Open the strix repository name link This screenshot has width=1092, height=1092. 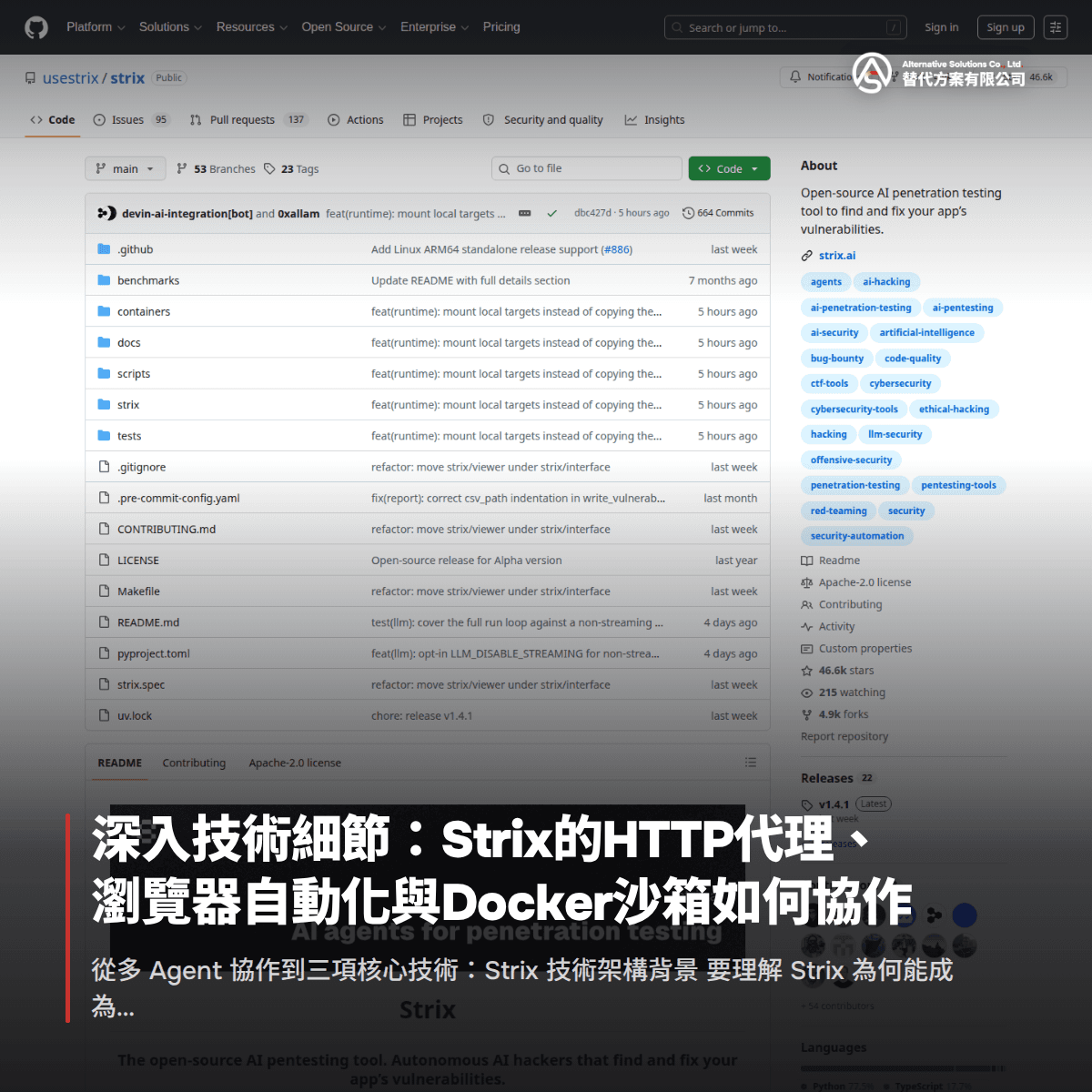point(127,78)
